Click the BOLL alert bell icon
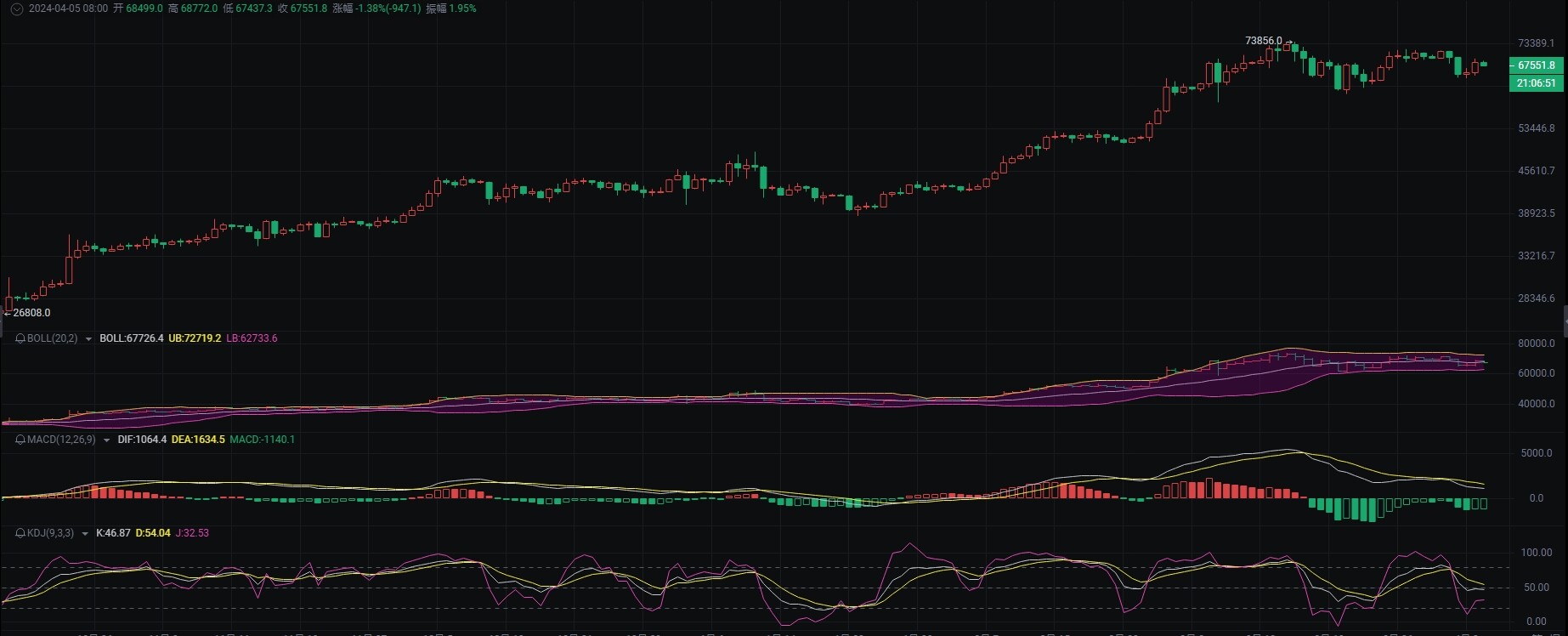The image size is (1568, 636). pyautogui.click(x=21, y=338)
